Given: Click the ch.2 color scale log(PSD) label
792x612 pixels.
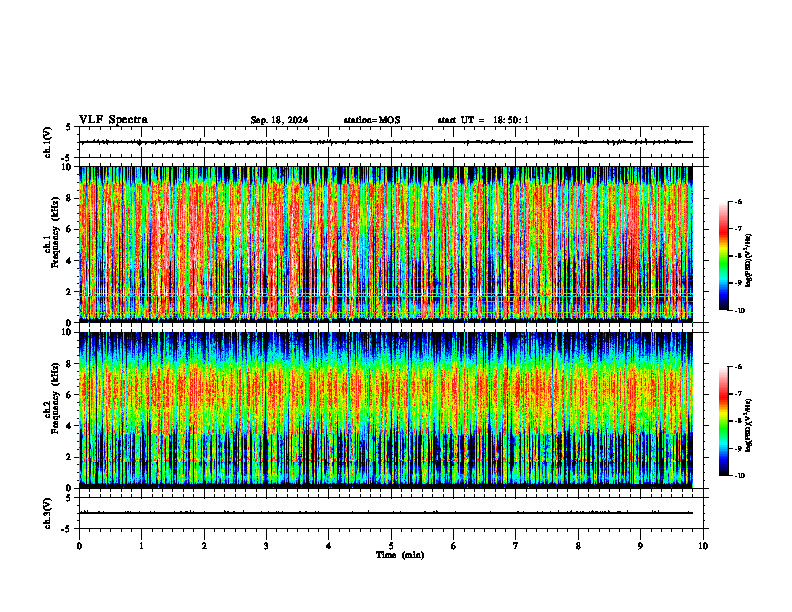Looking at the screenshot, I should [748, 426].
